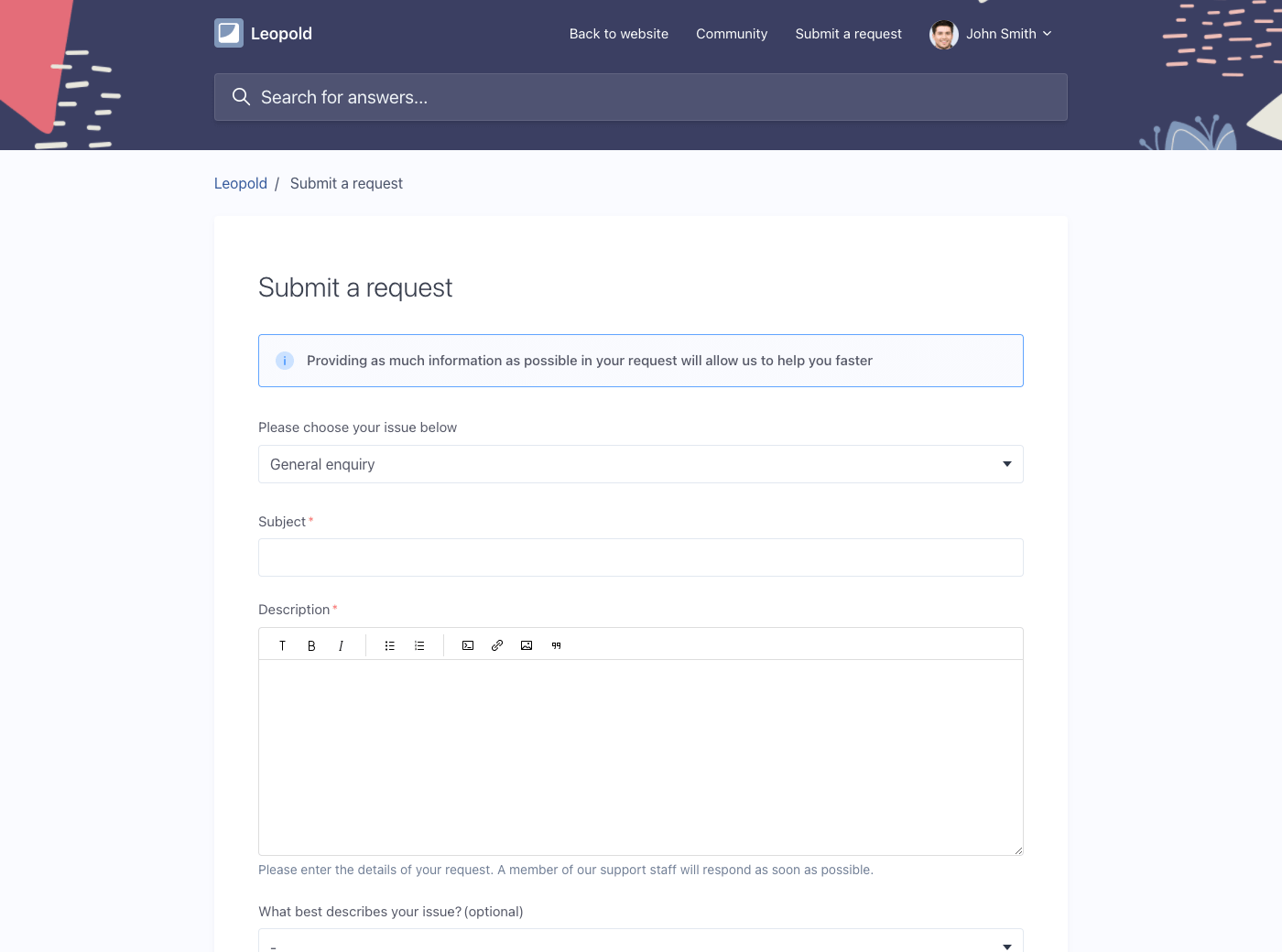Click the Leopold logo icon
The height and width of the screenshot is (952, 1282).
coord(229,33)
